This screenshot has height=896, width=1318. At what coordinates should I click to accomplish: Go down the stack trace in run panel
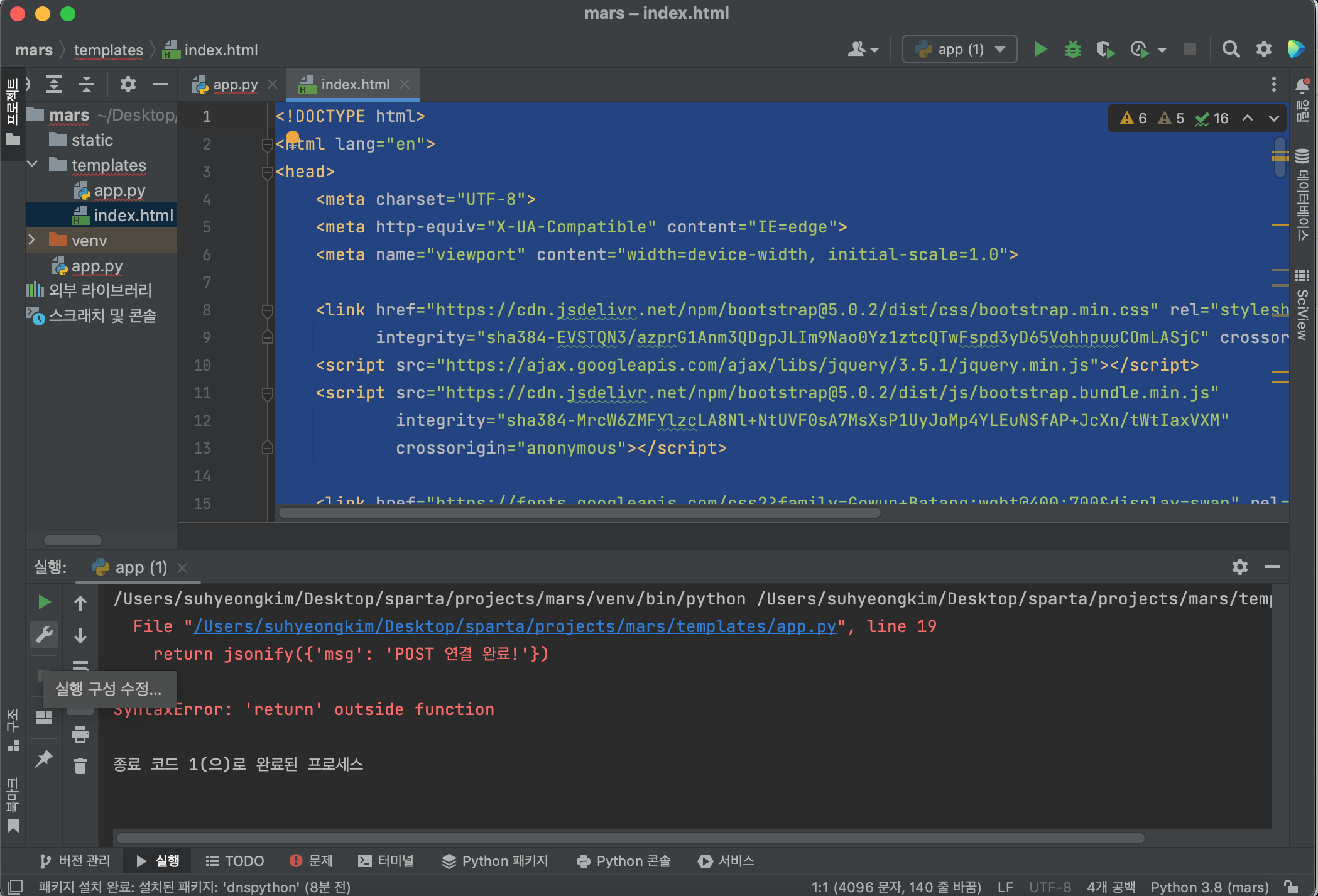click(80, 636)
